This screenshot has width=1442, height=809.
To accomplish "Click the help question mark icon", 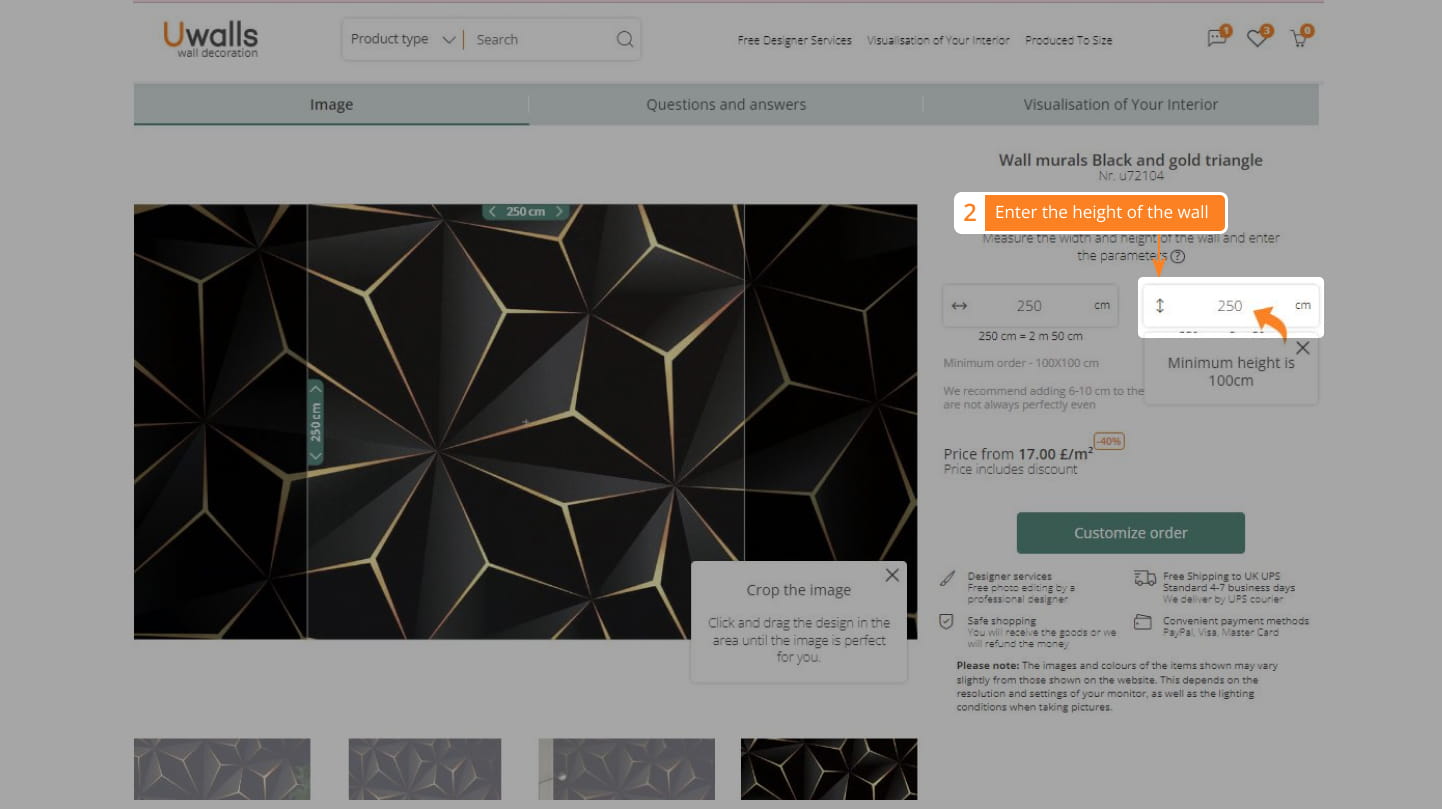I will 1178,256.
